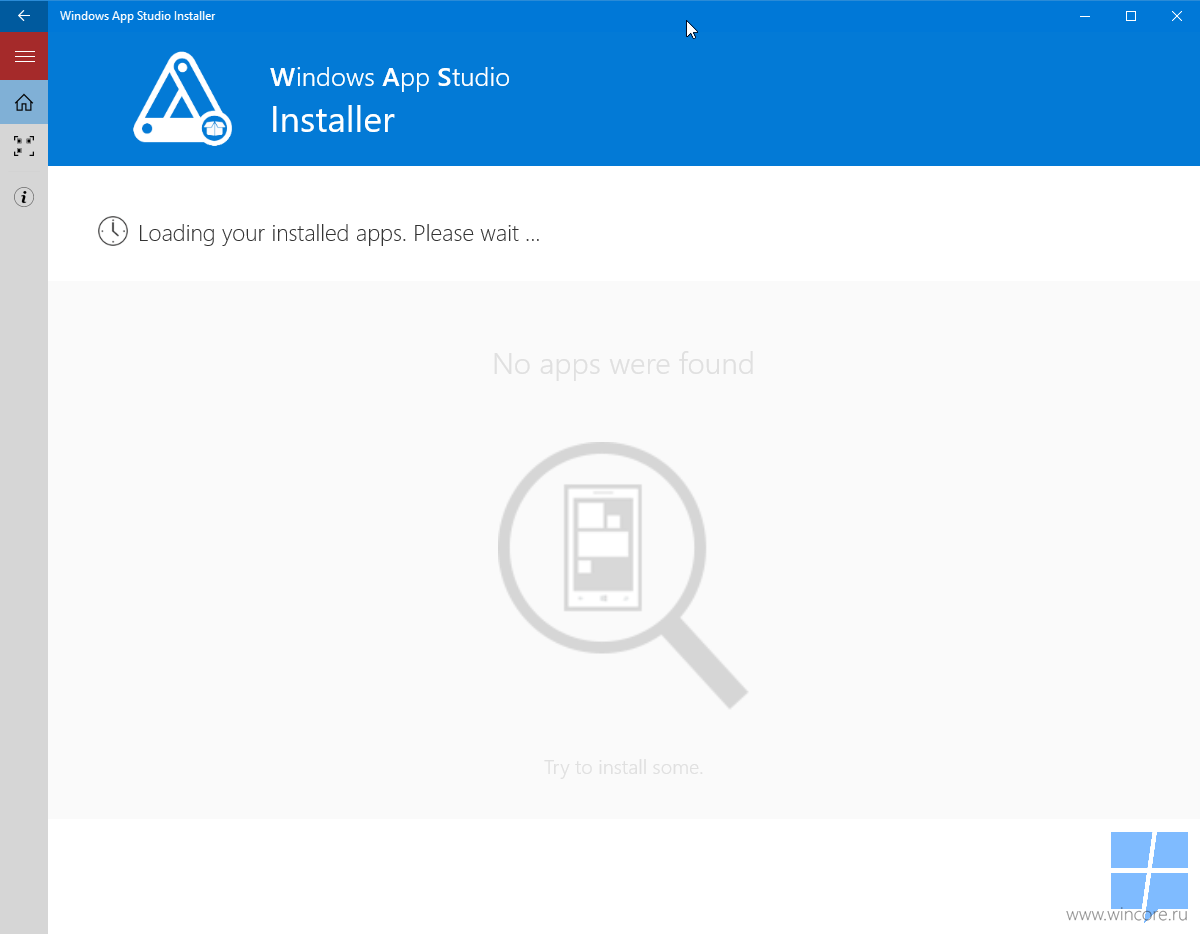The width and height of the screenshot is (1200, 934).
Task: Click the clock loading icon
Action: pyautogui.click(x=113, y=231)
